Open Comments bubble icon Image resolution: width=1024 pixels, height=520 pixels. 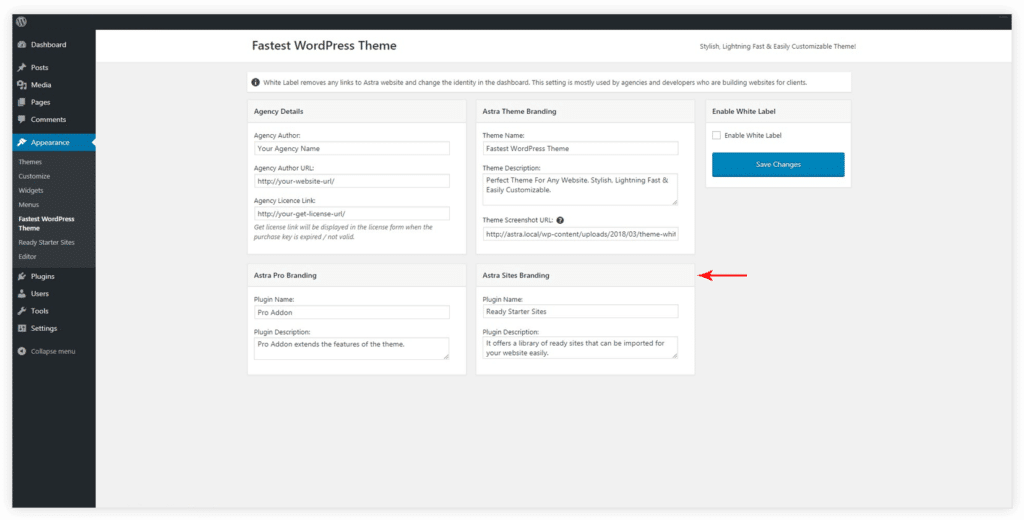pos(22,120)
